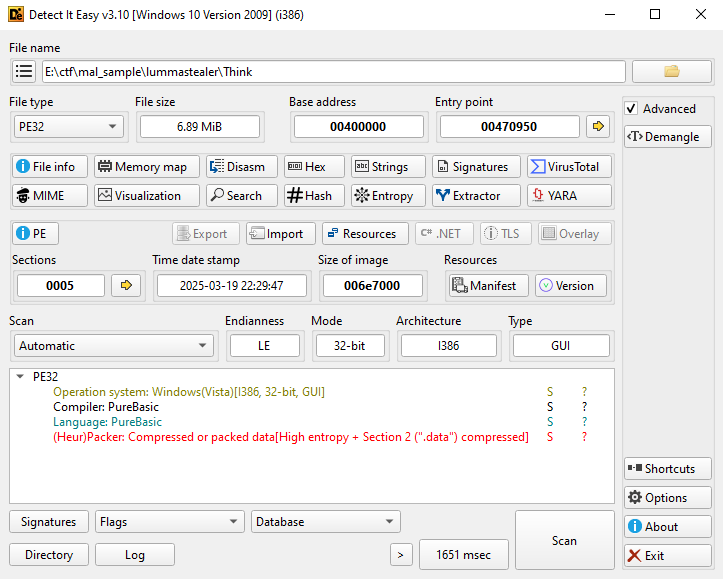
Task: Open Options dialog
Action: point(668,497)
